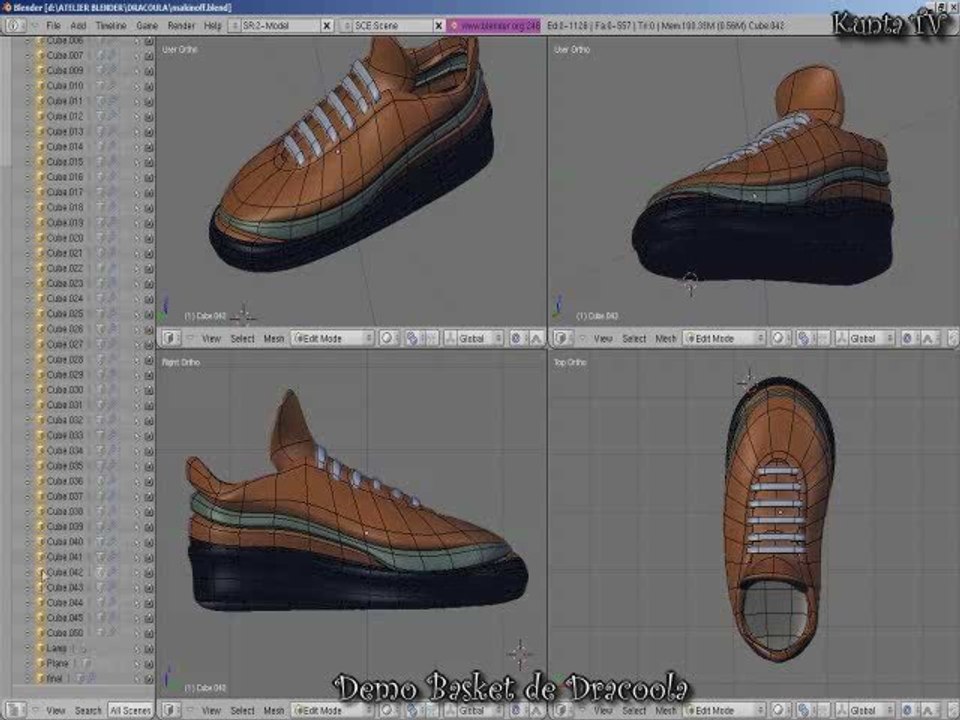Click the vertex select mode icon in the top-left viewport header
Image resolution: width=960 pixels, height=720 pixels.
coord(516,338)
